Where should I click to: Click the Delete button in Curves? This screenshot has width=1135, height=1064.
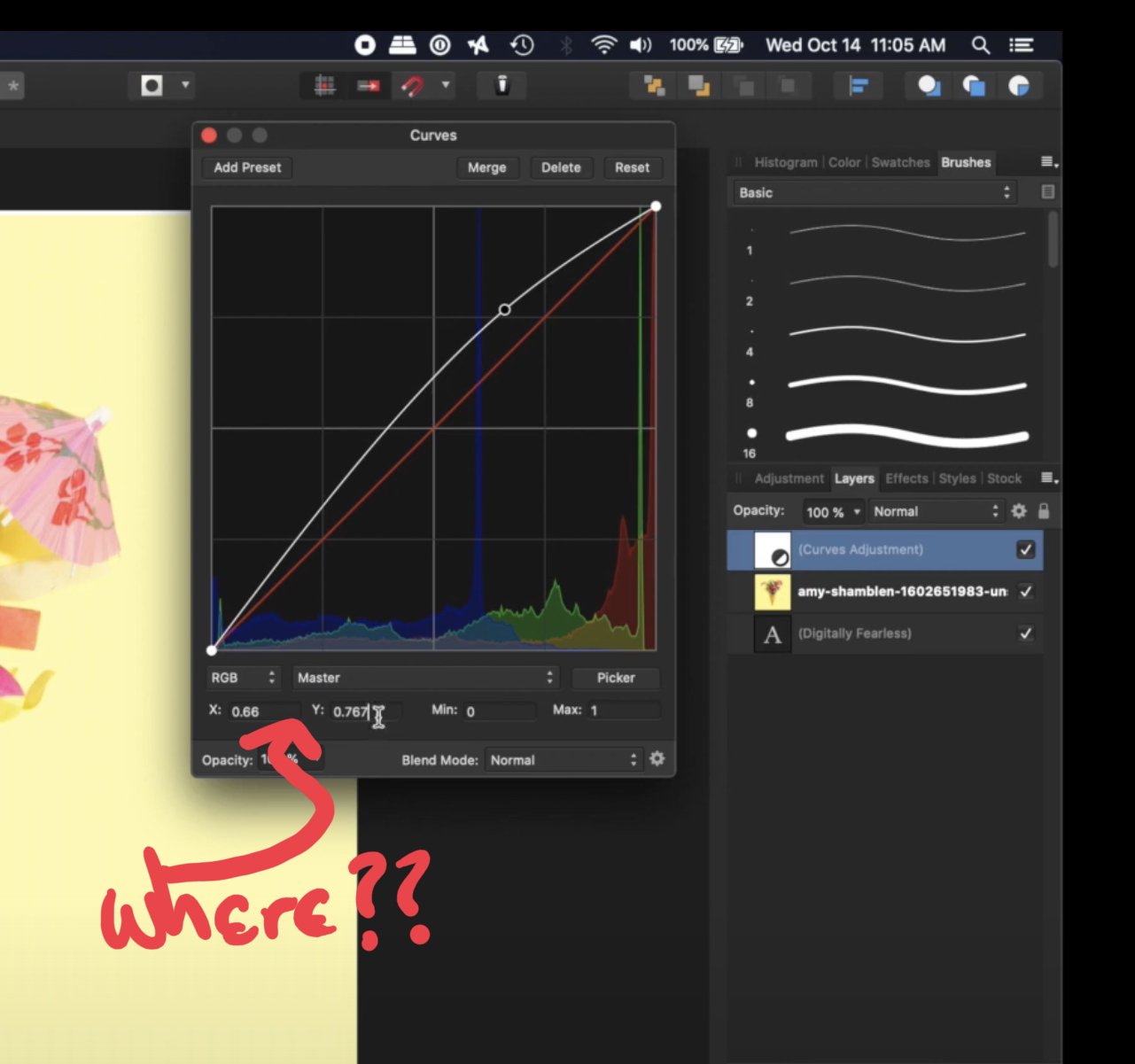561,167
